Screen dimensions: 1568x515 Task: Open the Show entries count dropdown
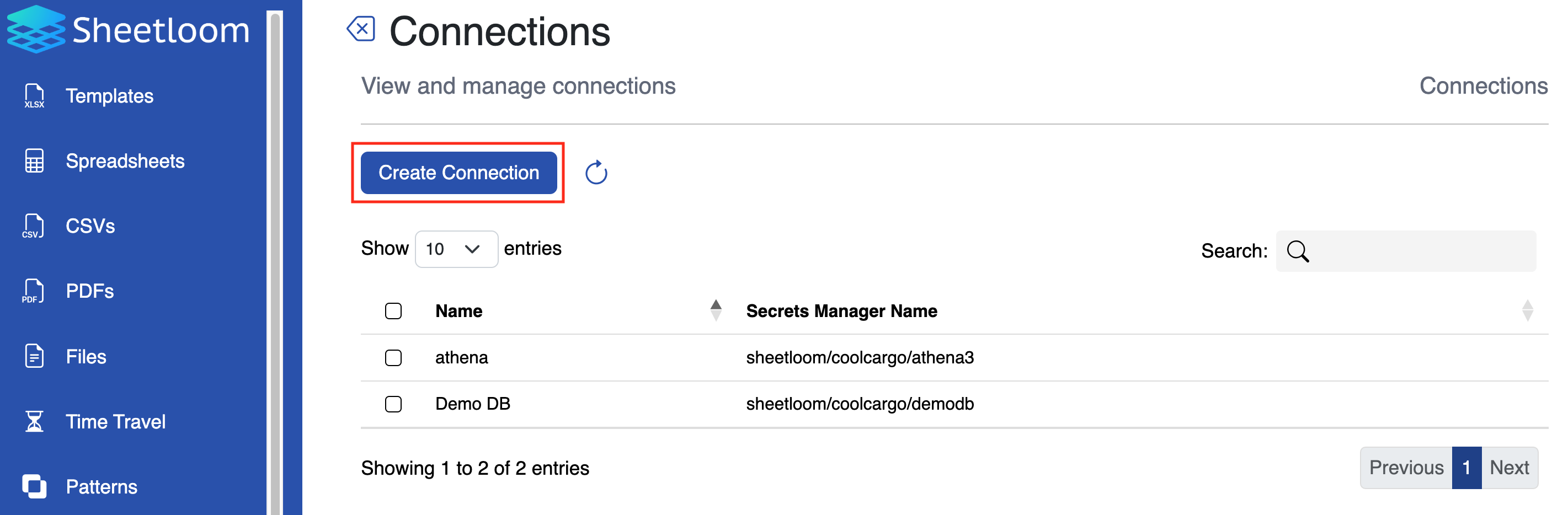pyautogui.click(x=456, y=249)
